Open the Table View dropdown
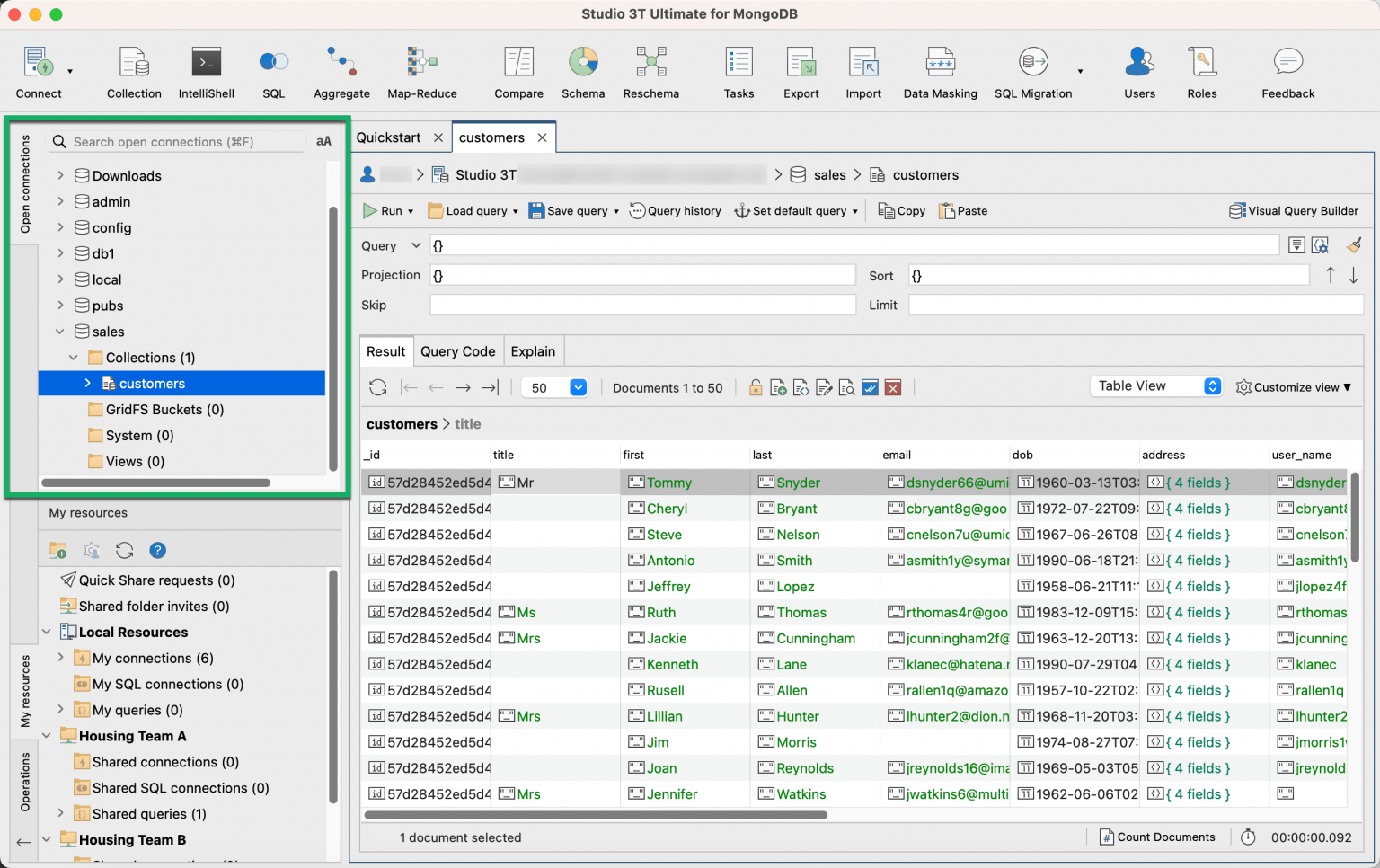Image resolution: width=1380 pixels, height=868 pixels. point(1155,385)
